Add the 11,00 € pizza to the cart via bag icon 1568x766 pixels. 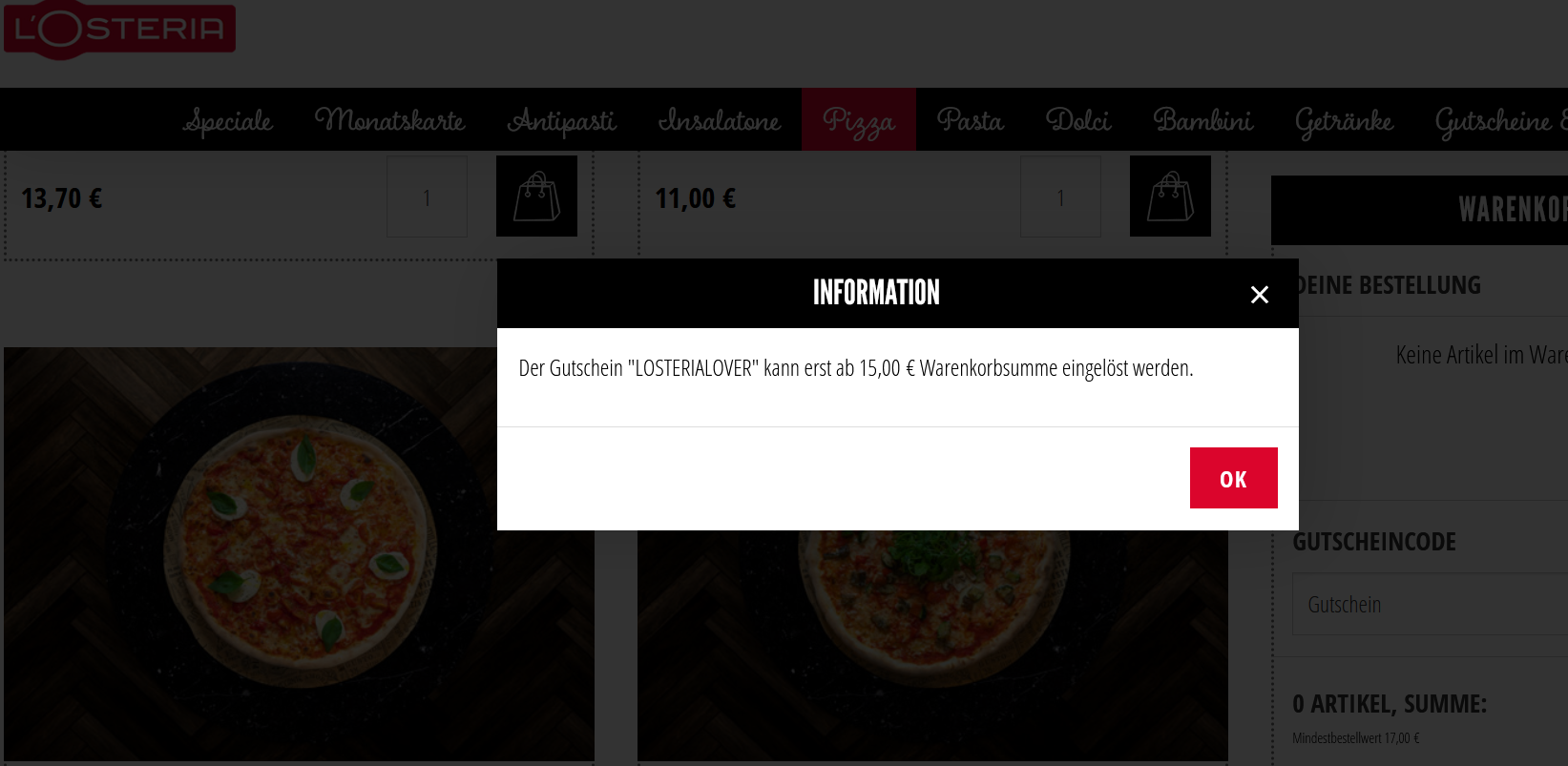coord(1170,196)
